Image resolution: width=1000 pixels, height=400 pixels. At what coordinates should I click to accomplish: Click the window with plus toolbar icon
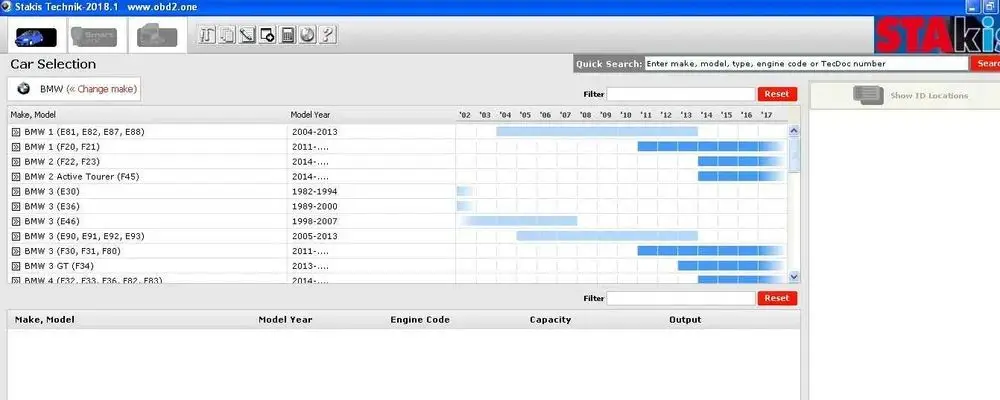click(267, 34)
